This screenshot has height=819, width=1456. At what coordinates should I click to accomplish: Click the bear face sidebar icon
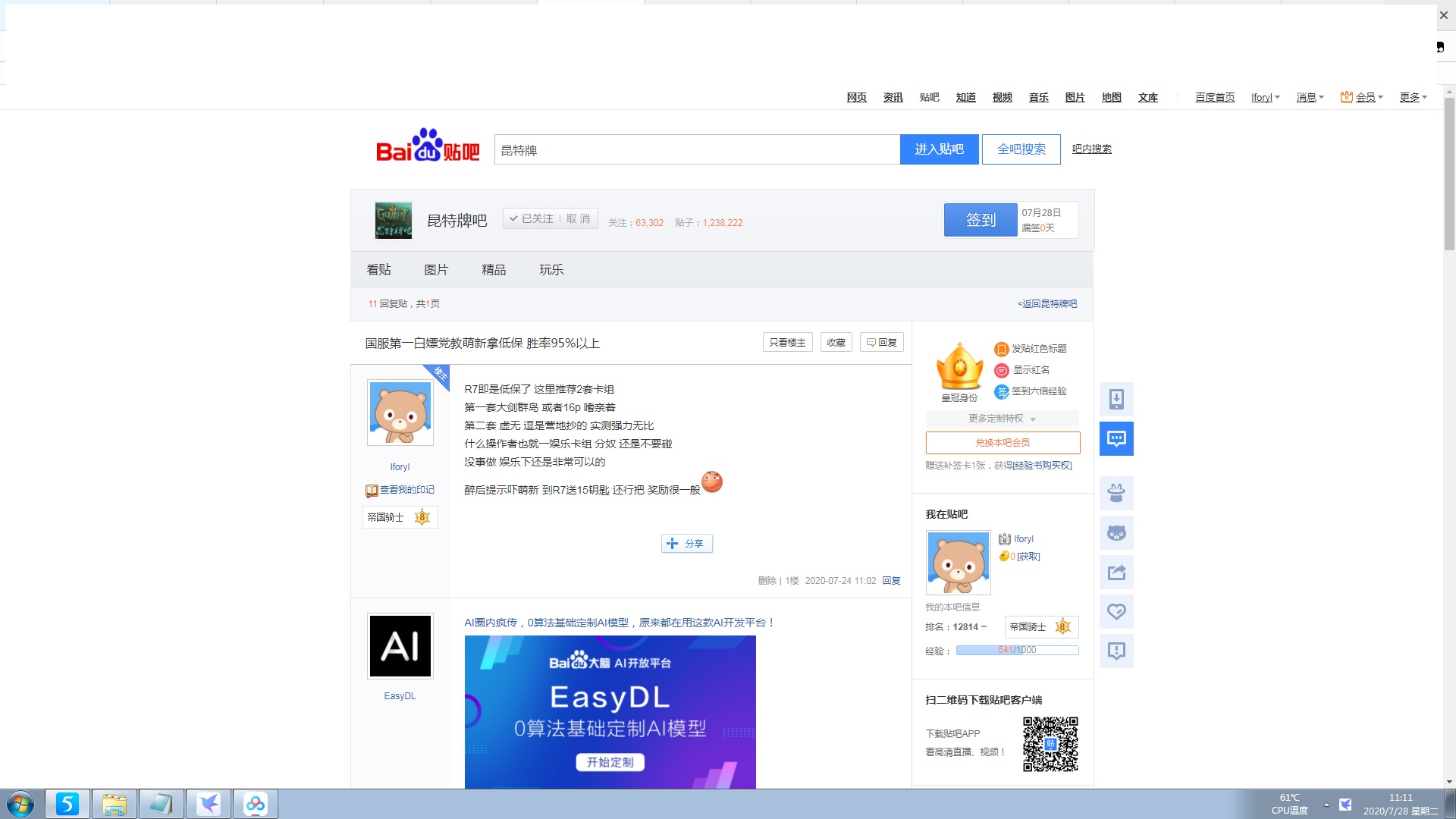point(1116,532)
